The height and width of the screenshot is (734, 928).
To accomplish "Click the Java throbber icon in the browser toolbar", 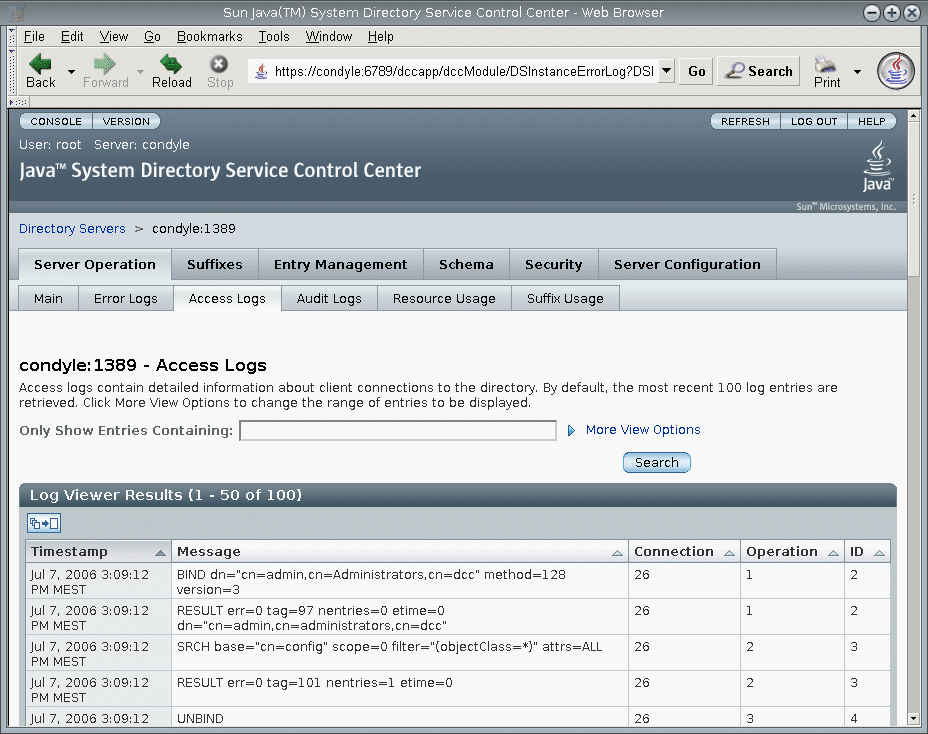I will click(895, 71).
